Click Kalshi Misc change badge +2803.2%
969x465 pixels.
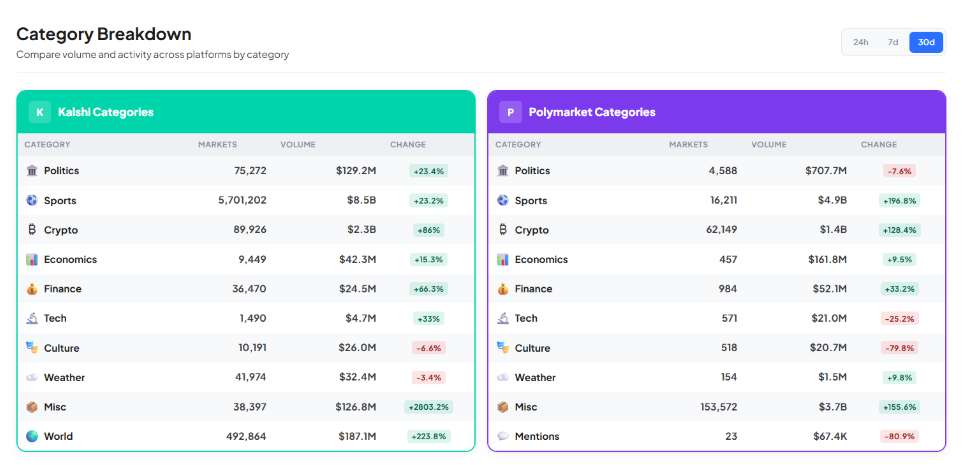pos(429,407)
